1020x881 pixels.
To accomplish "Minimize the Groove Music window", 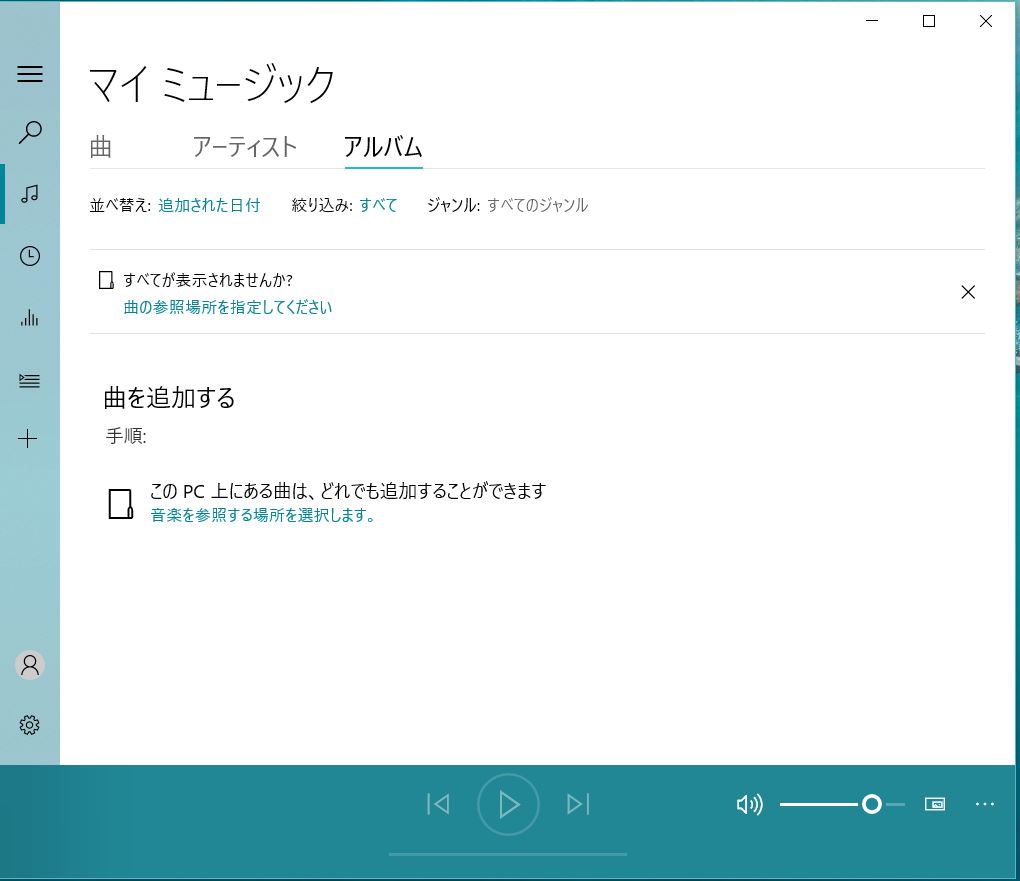I will click(872, 21).
